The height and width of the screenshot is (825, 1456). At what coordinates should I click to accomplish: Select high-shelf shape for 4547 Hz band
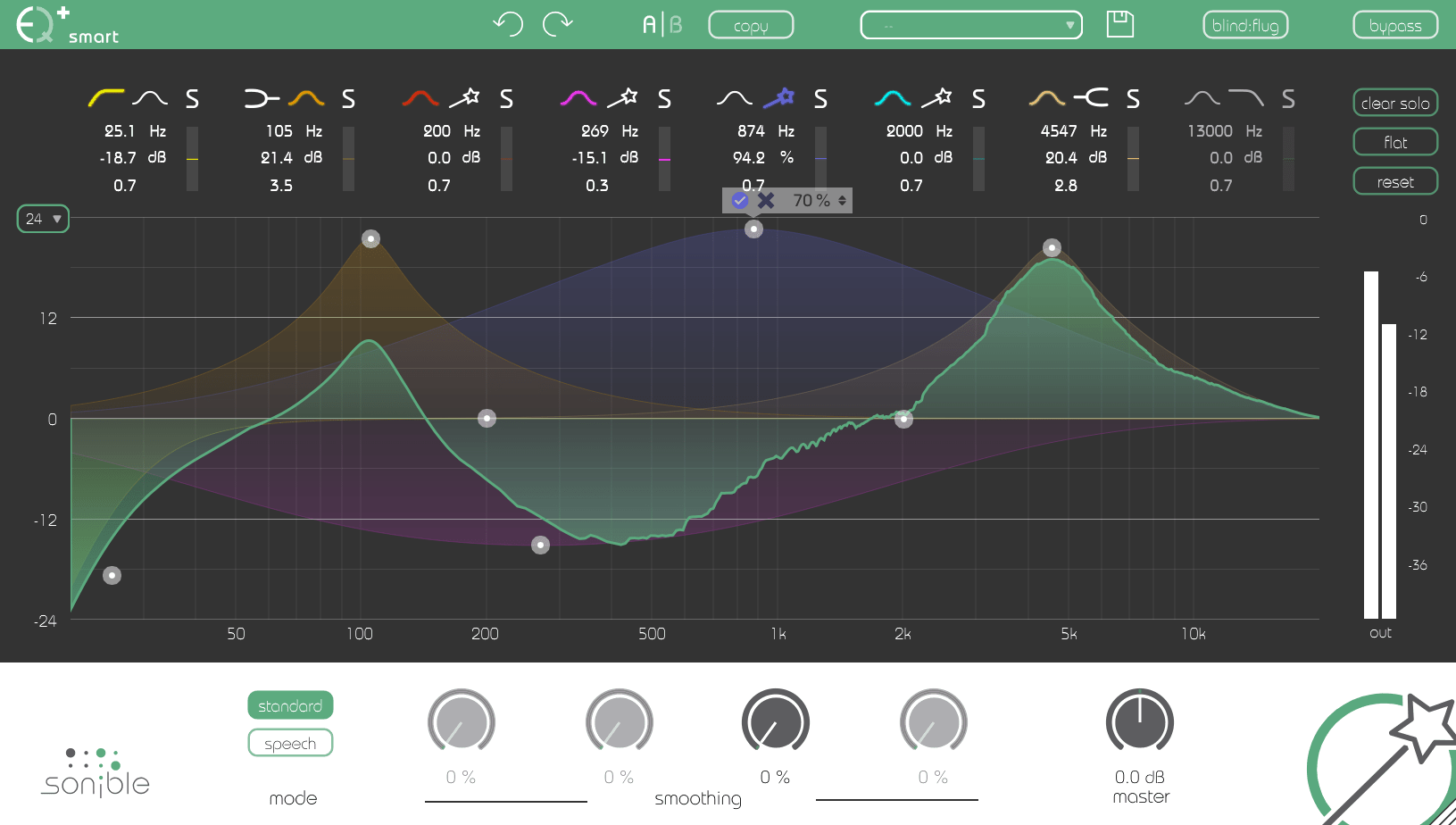(1091, 97)
